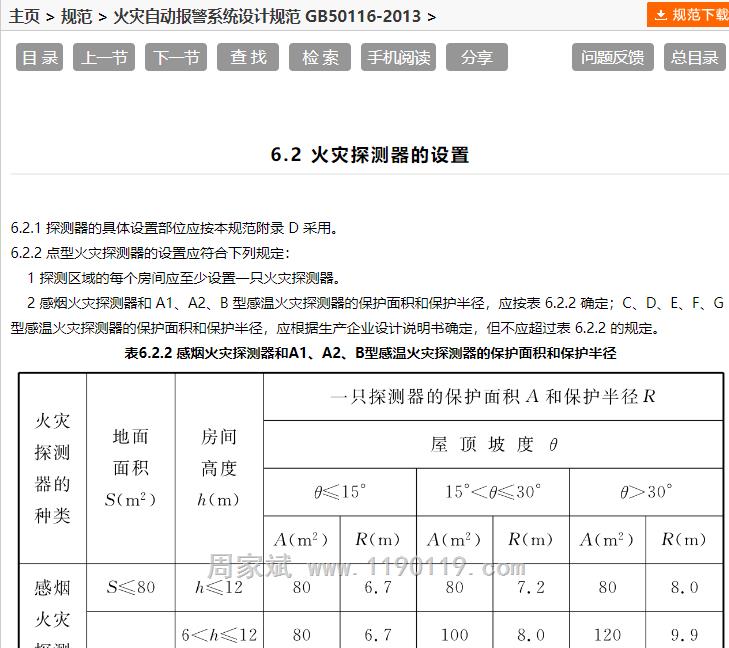729x648 pixels.
Task: Click the 感烟火灾 row label cell
Action: coord(53,606)
